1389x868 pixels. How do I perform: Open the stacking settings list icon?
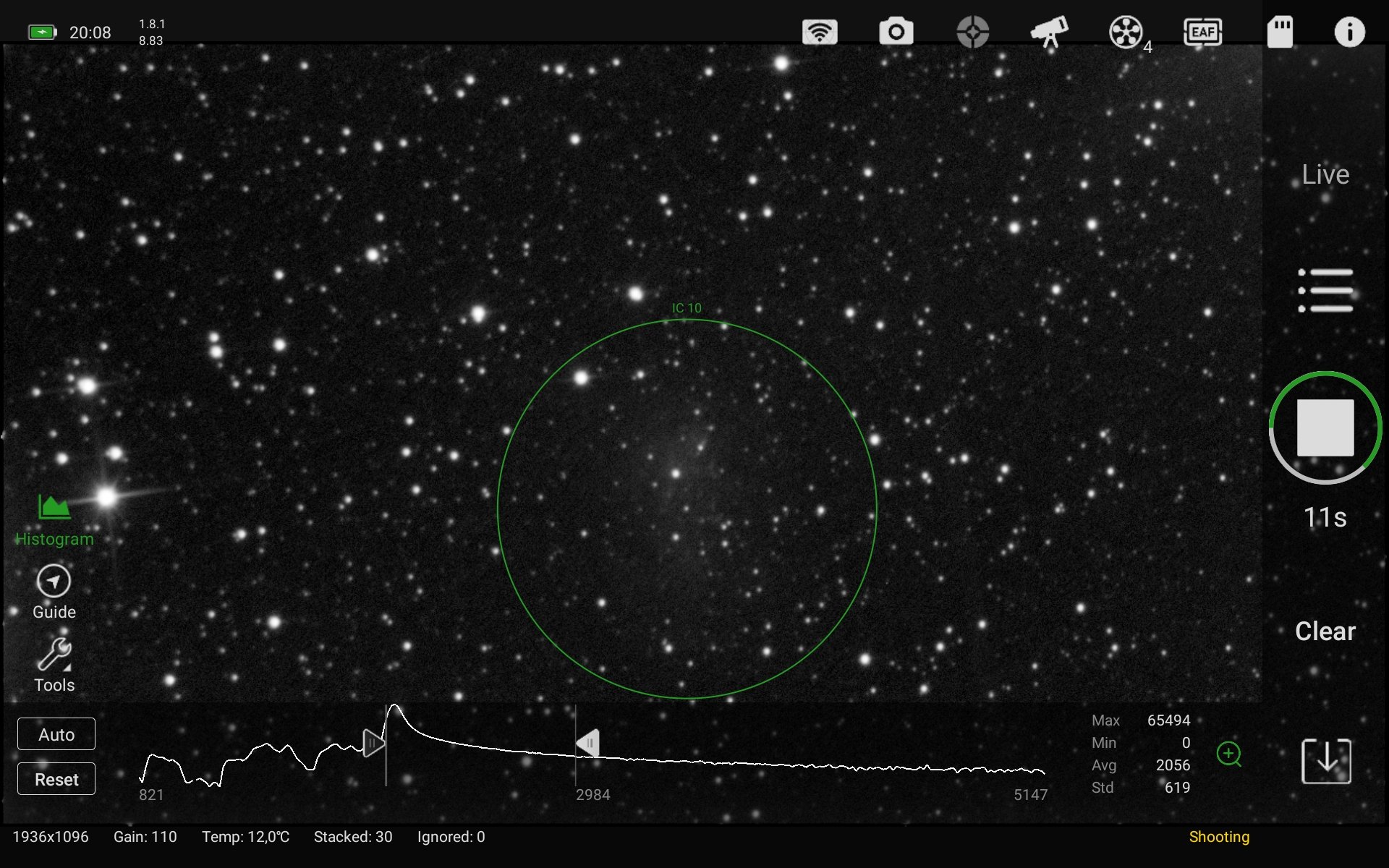click(x=1325, y=291)
